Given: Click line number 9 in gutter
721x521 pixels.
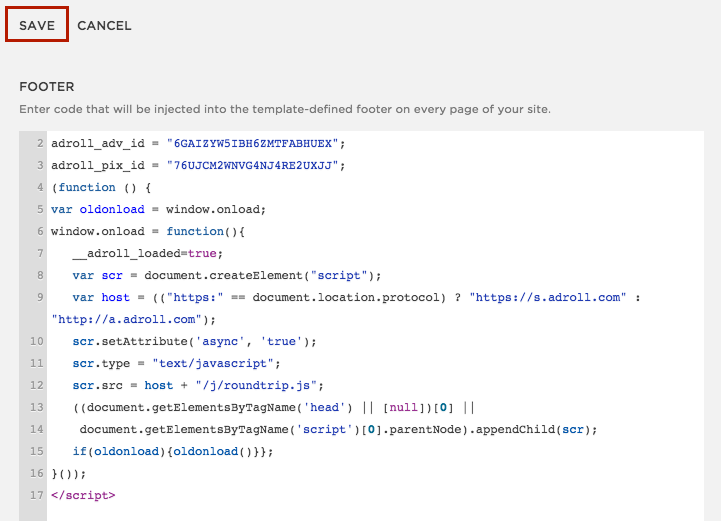Looking at the screenshot, I should 40,298.
